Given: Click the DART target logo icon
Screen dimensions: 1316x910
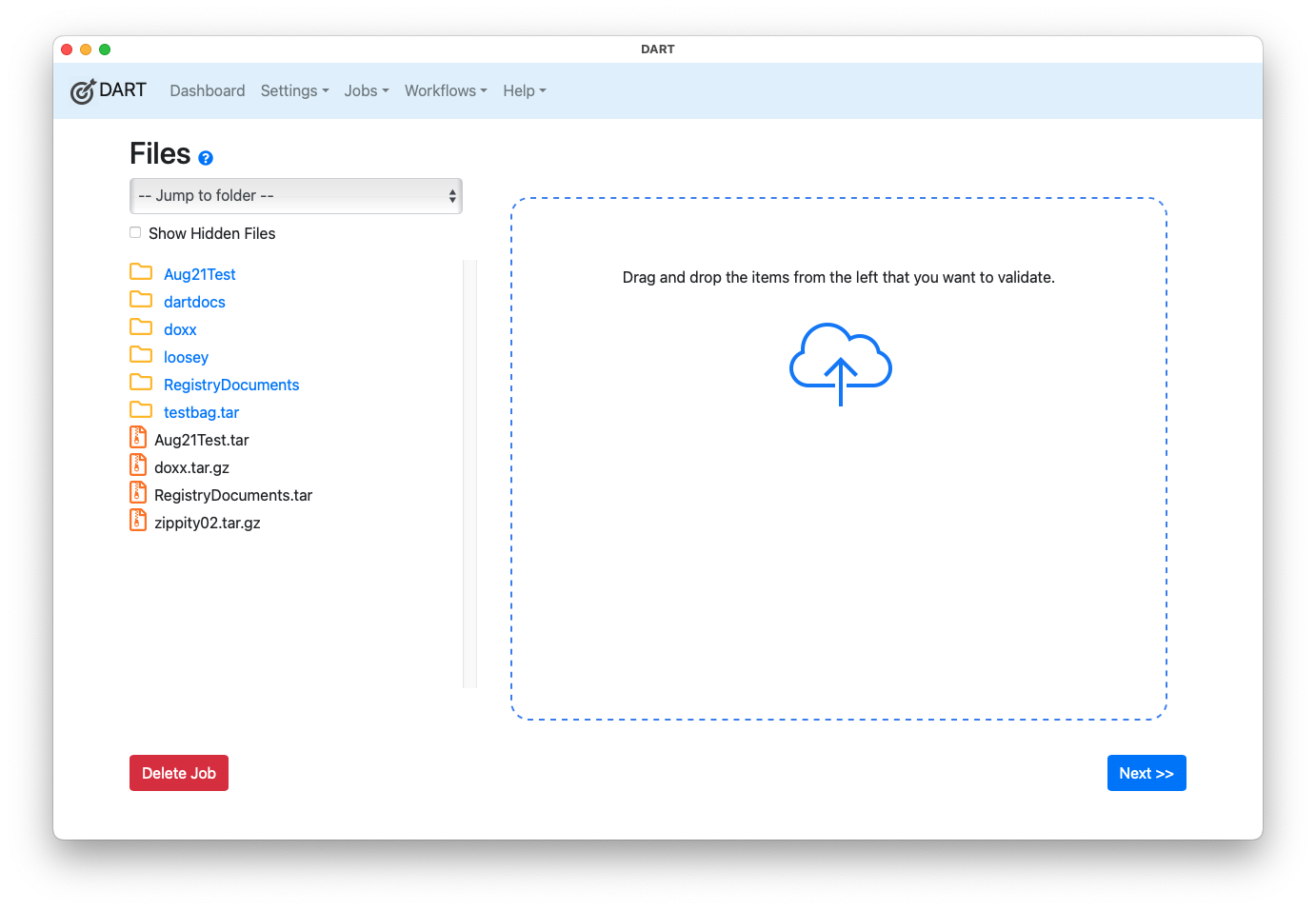Looking at the screenshot, I should [x=83, y=90].
